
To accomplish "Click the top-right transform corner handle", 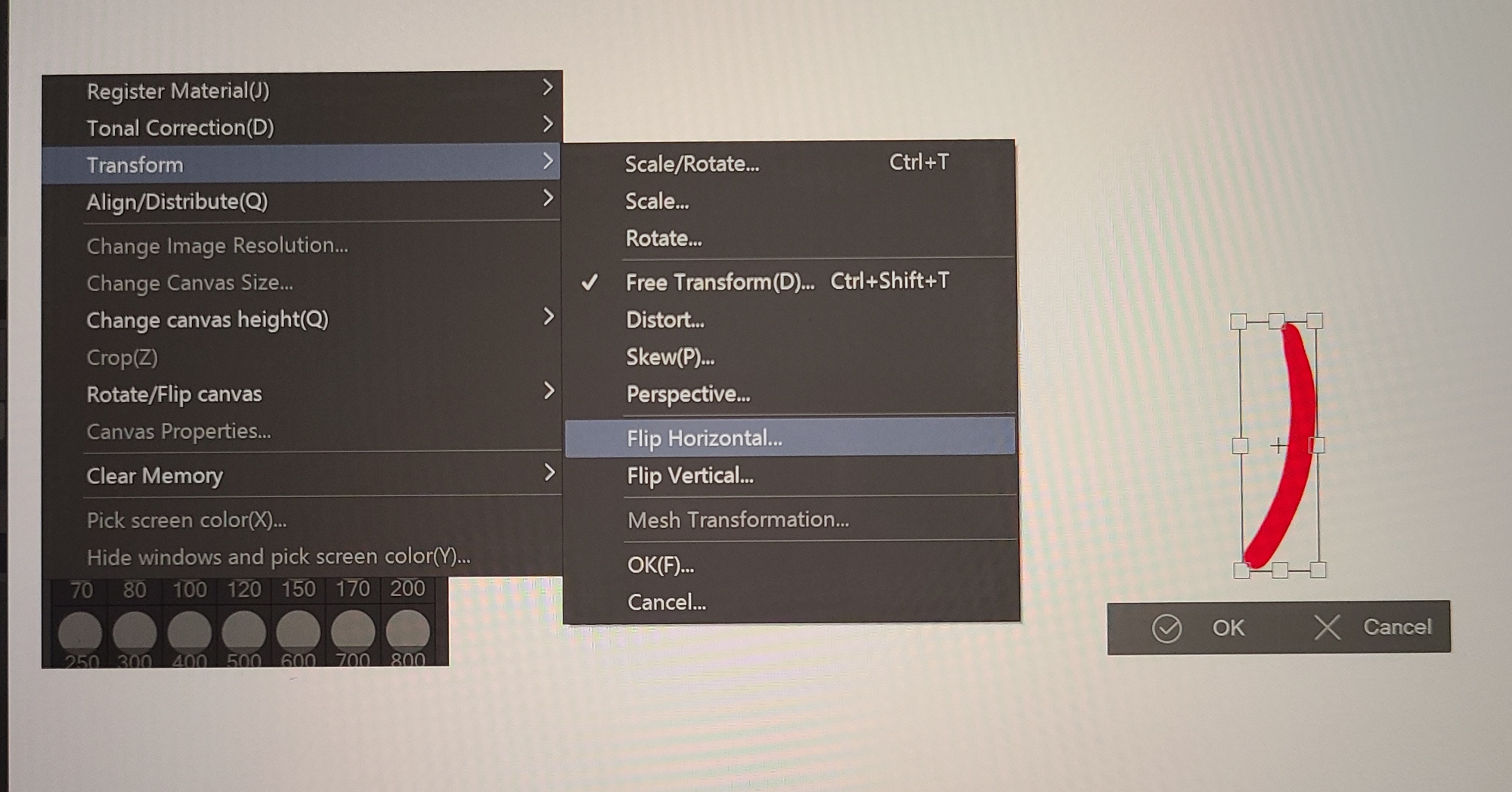I will [1315, 321].
